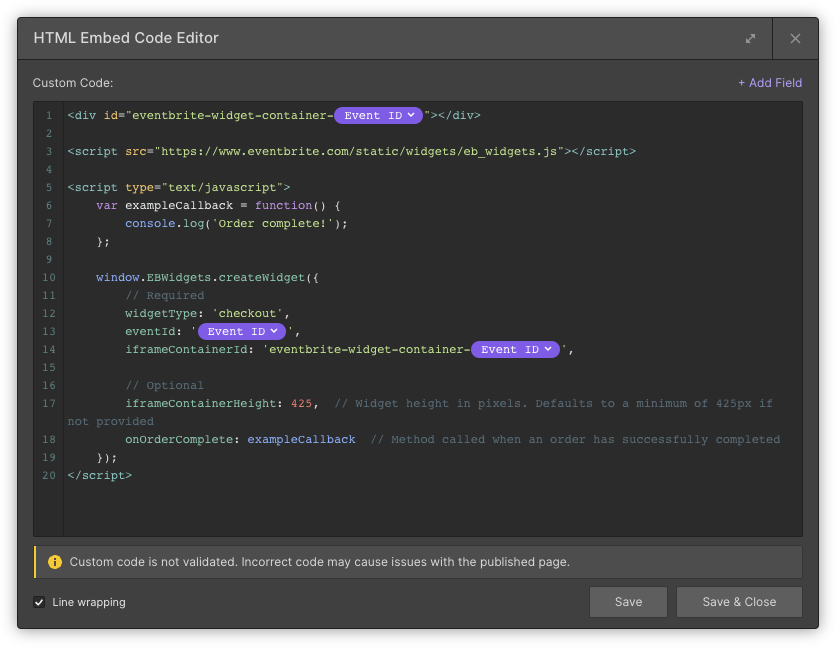The height and width of the screenshot is (653, 839).
Task: Toggle the Line wrapping checkbox
Action: (39, 602)
